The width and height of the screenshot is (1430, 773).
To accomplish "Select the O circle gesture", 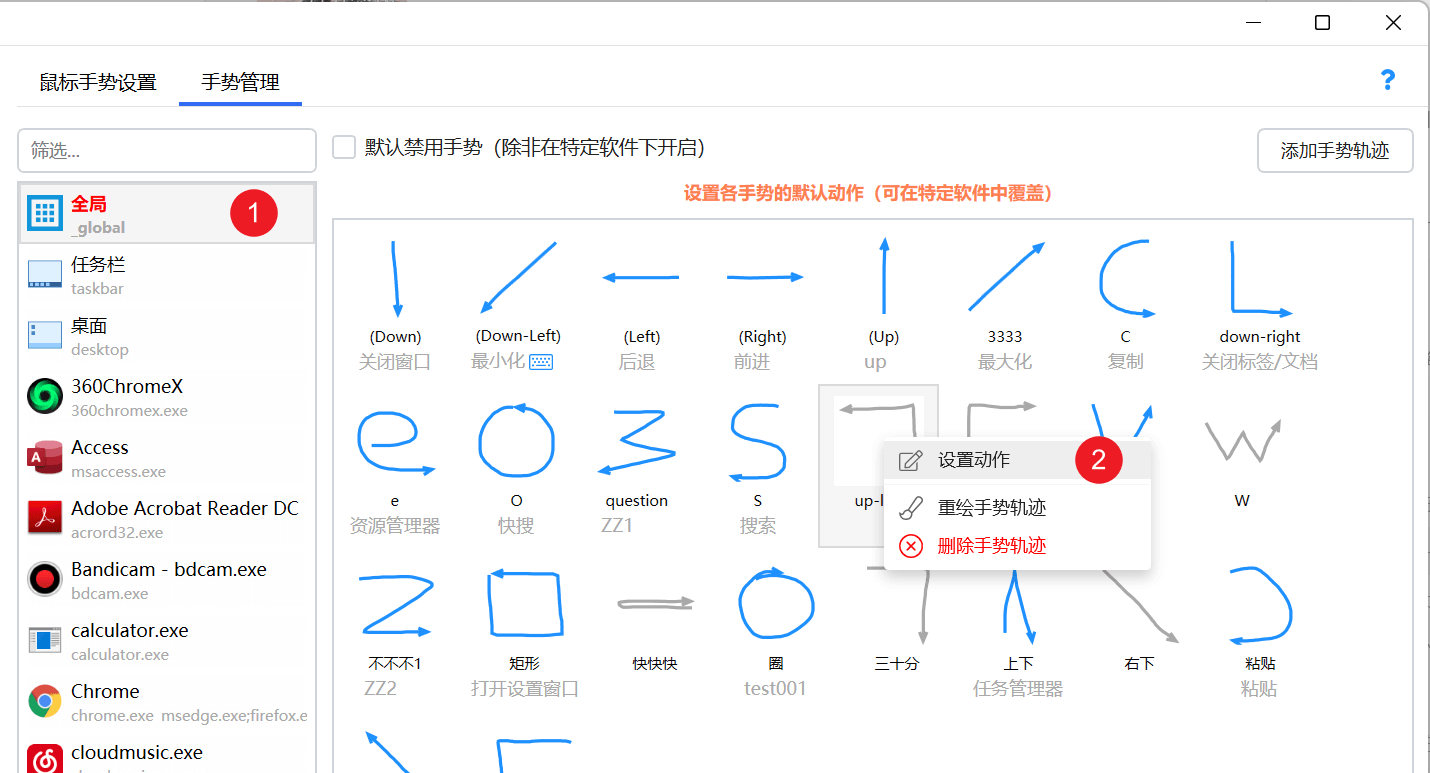I will pyautogui.click(x=516, y=439).
